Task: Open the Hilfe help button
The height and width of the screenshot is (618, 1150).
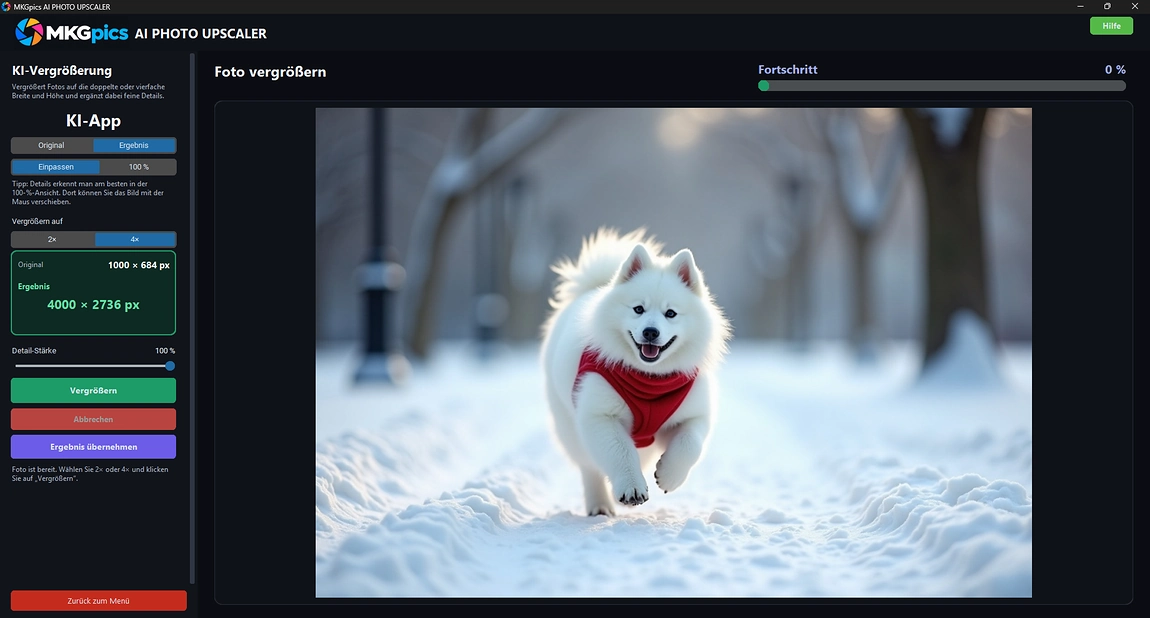Action: click(1111, 26)
